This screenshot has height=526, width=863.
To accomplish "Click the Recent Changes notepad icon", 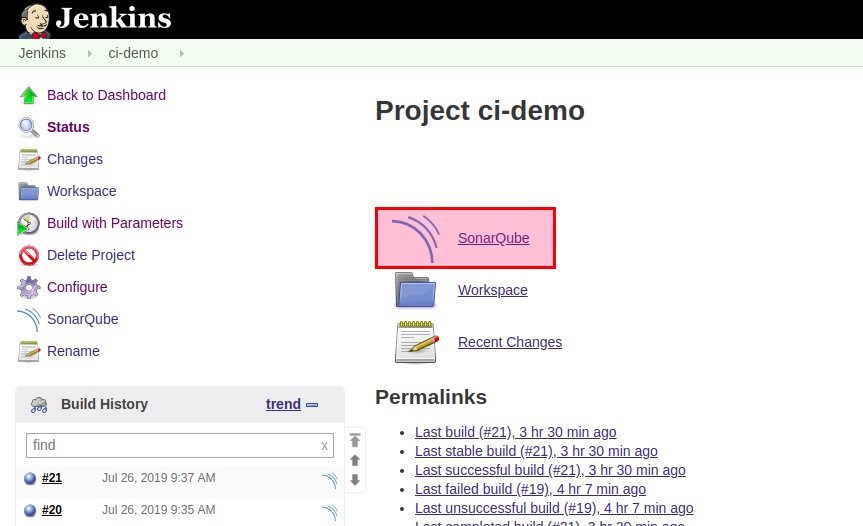I will (x=417, y=342).
